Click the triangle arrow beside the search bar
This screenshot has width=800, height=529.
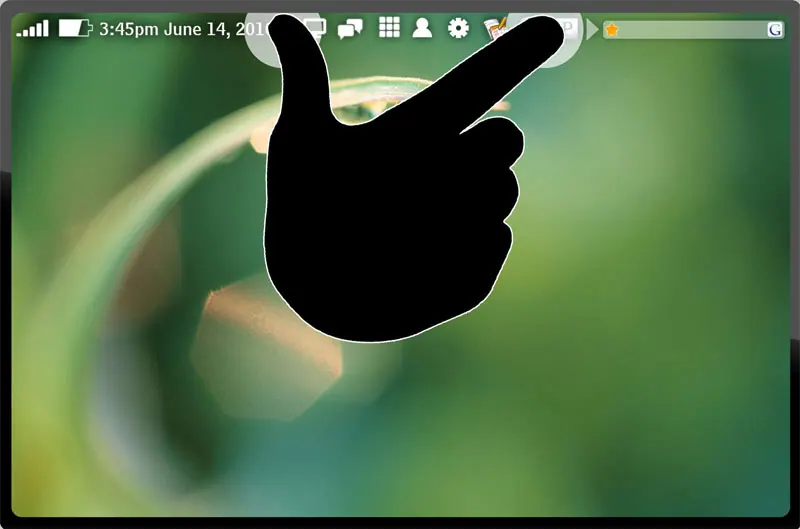coord(592,30)
